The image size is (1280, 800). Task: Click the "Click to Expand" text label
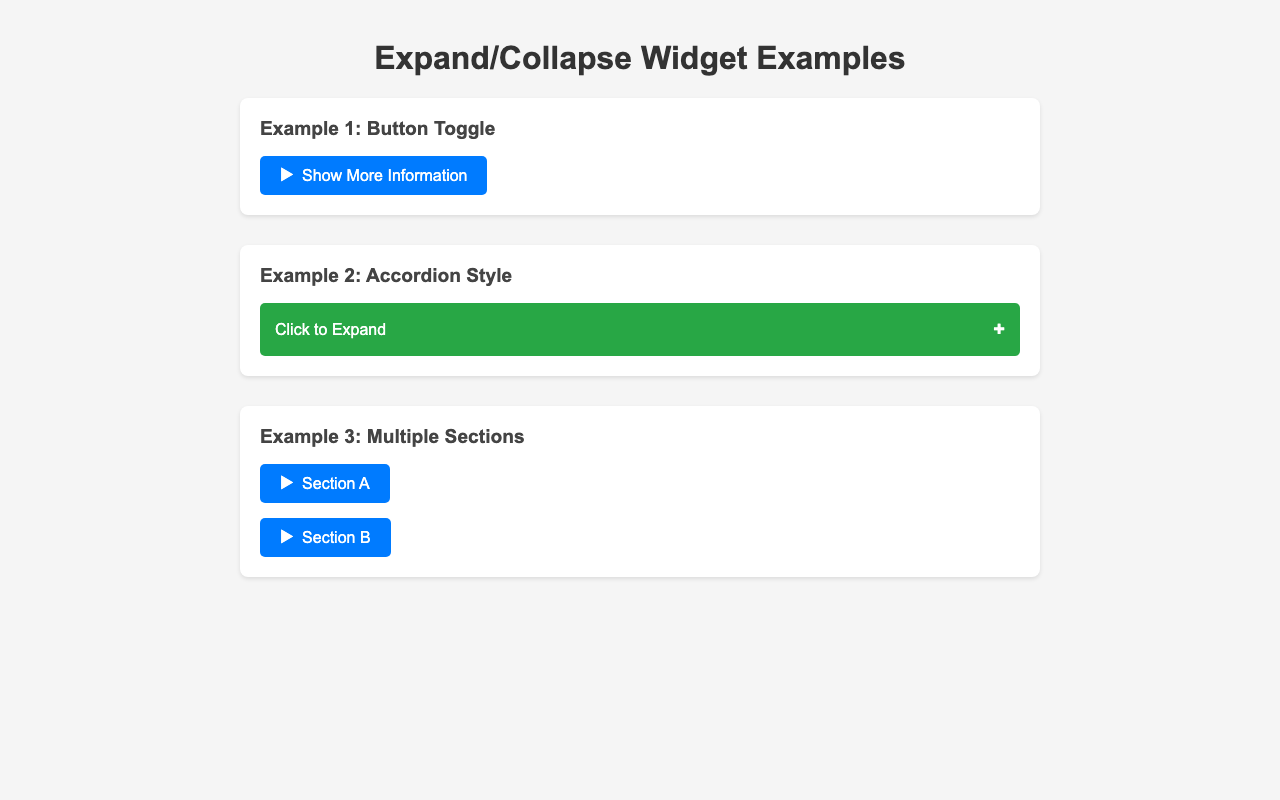click(x=330, y=330)
